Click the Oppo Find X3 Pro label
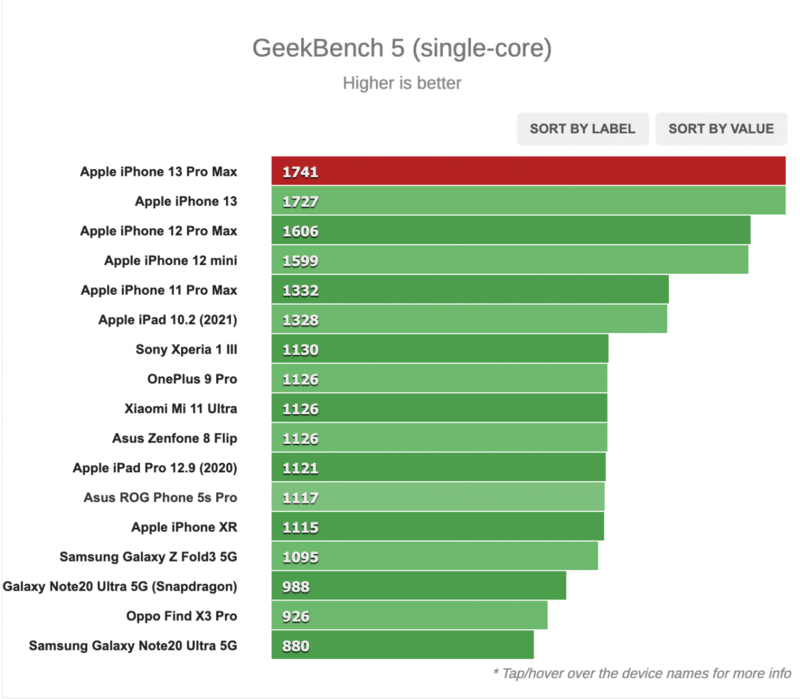The height and width of the screenshot is (699, 800). click(x=187, y=616)
